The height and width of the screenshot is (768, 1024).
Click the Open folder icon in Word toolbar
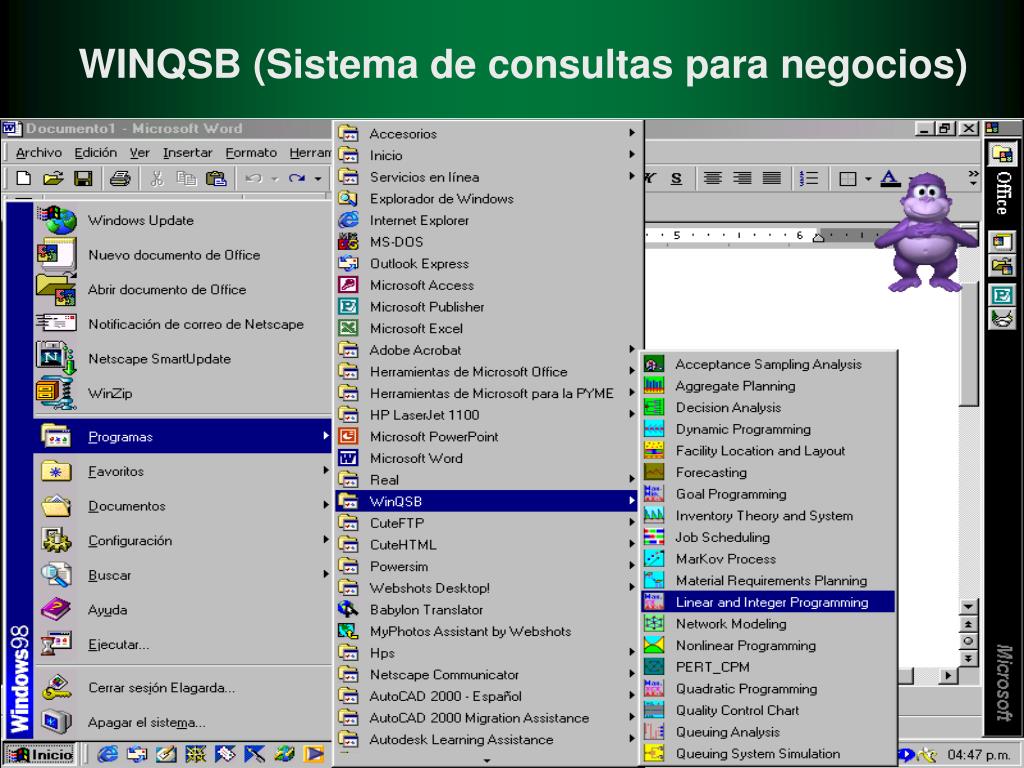[54, 178]
